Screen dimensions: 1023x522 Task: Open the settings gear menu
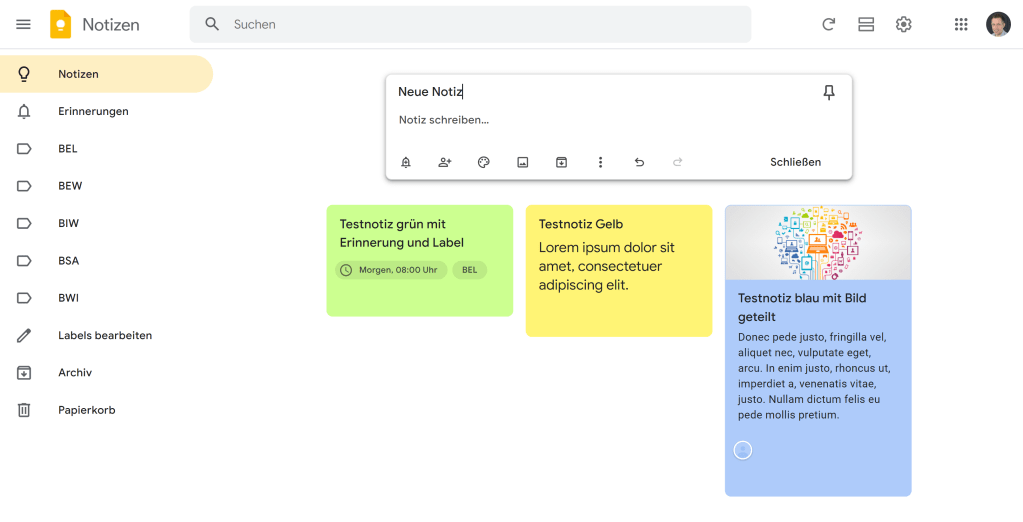point(904,24)
